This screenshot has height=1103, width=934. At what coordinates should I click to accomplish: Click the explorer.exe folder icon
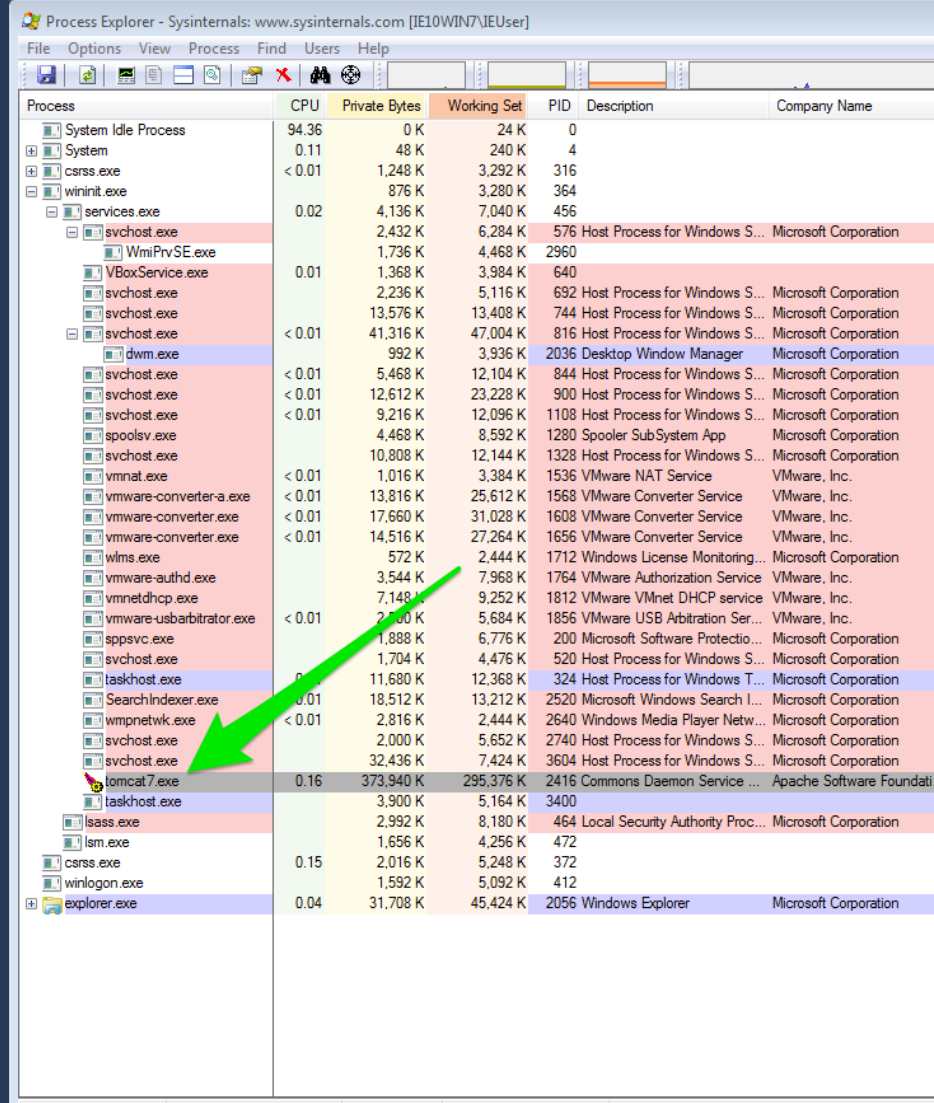pos(52,904)
